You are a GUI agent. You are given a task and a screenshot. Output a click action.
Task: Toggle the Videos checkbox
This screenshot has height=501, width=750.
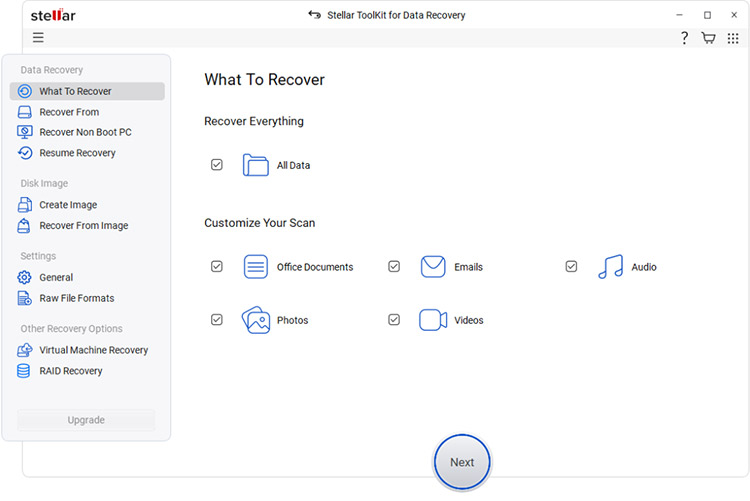coord(394,319)
